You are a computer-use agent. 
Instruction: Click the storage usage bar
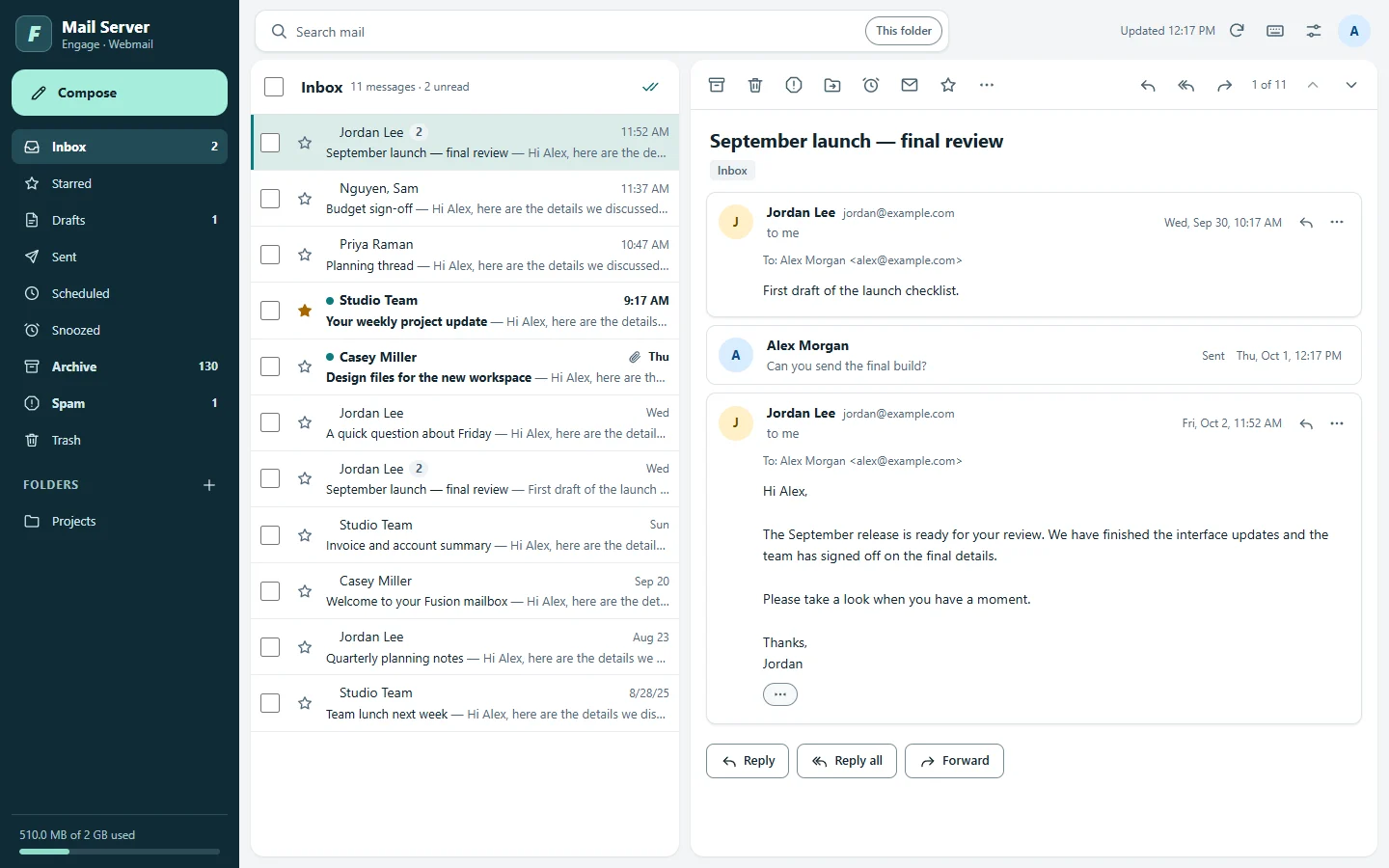120,852
